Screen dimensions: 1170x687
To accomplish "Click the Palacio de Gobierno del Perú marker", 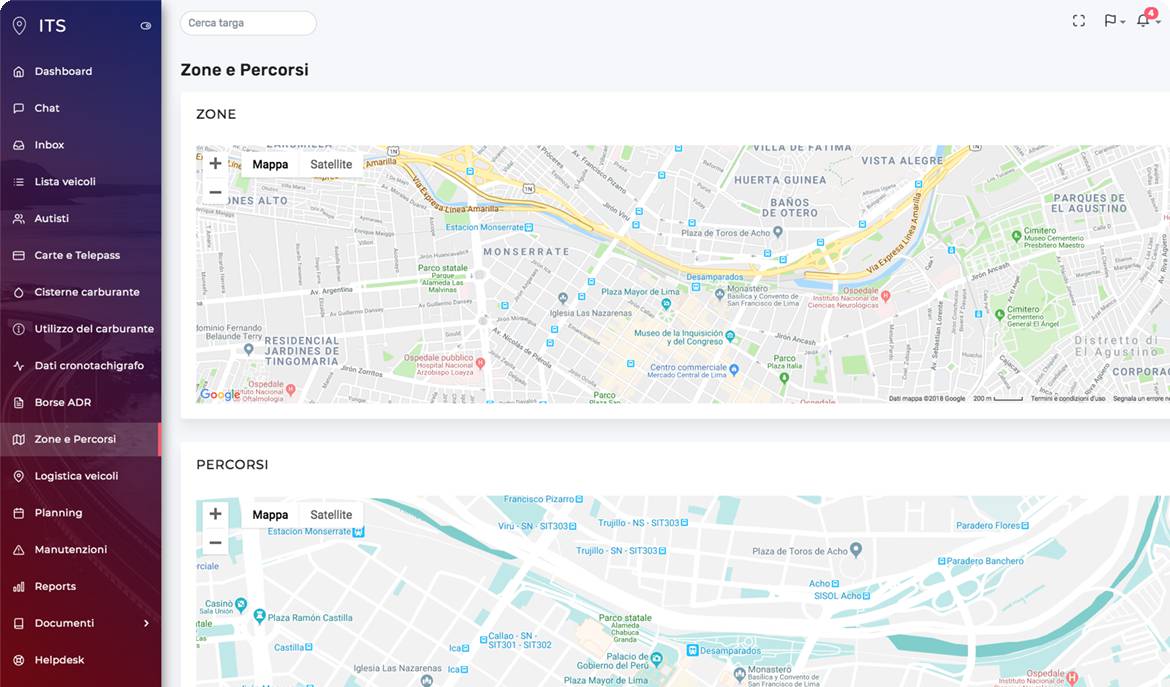I will [657, 659].
